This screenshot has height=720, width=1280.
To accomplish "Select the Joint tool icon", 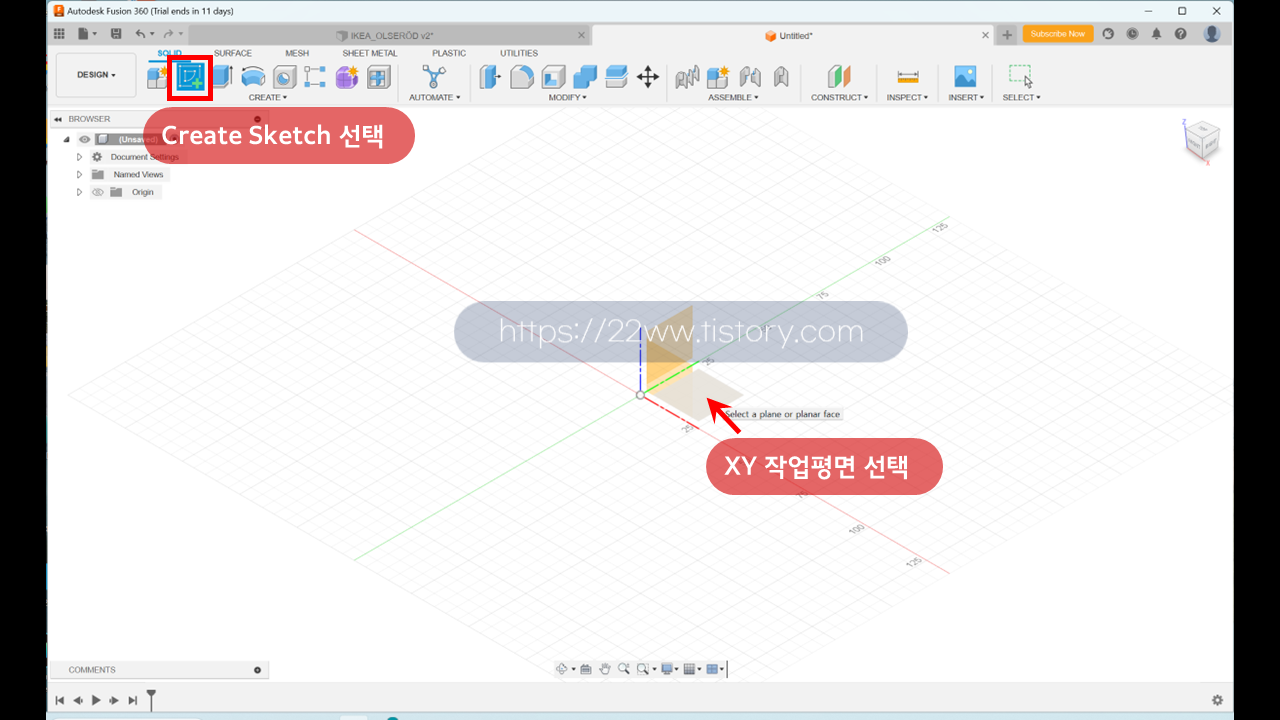I will [x=687, y=77].
